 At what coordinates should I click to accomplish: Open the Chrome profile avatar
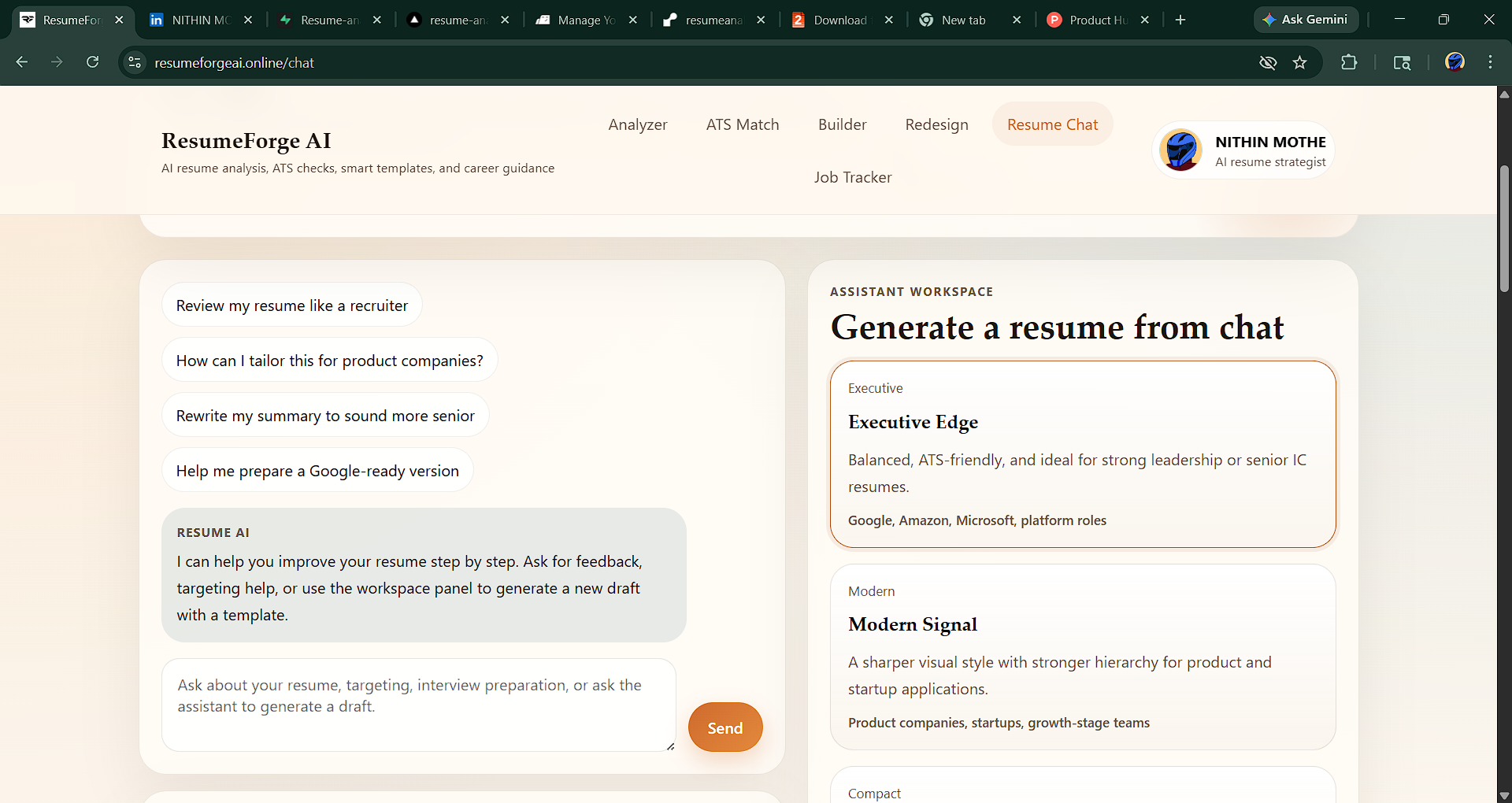click(x=1455, y=62)
